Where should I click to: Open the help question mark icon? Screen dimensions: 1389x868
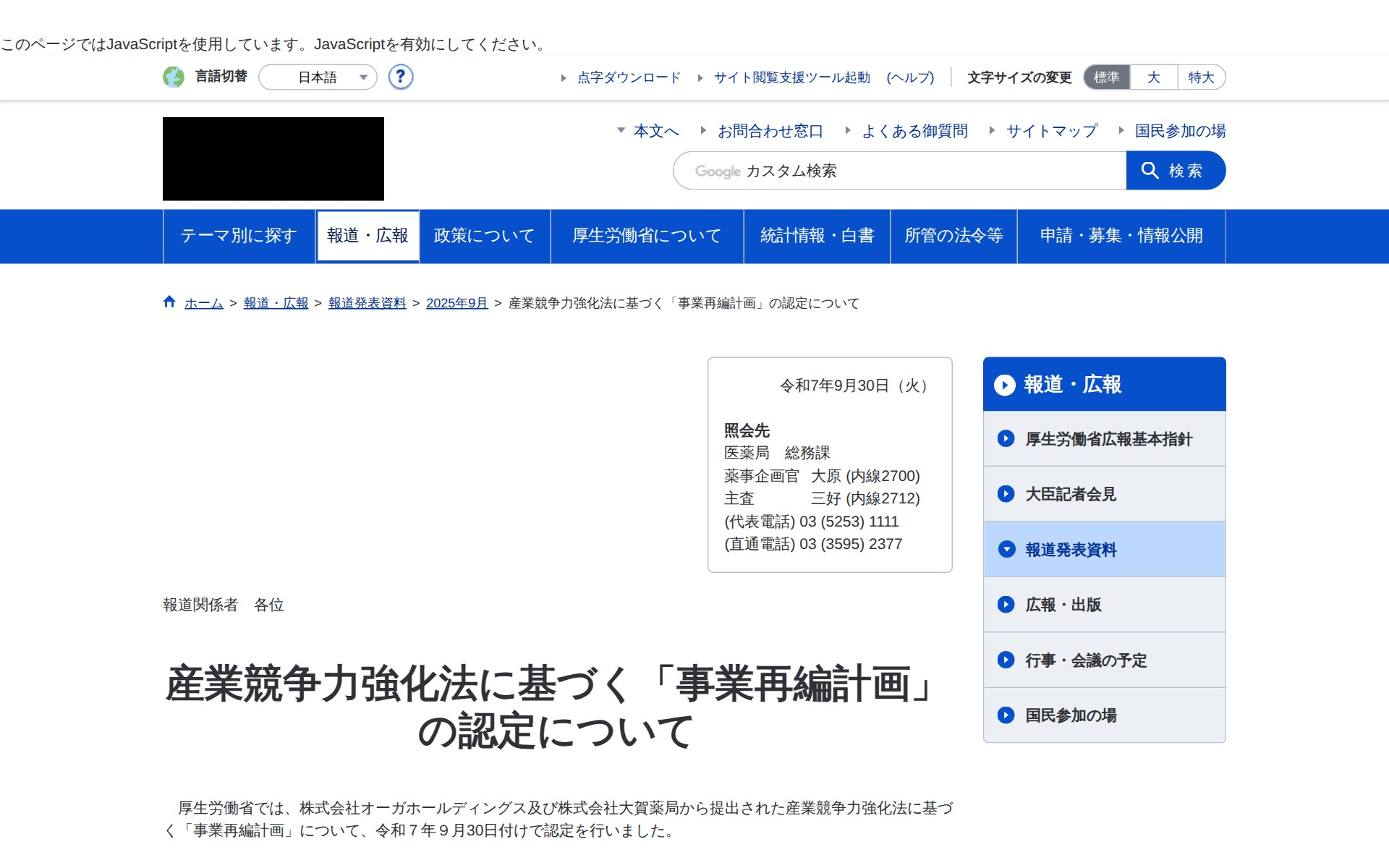pos(400,77)
